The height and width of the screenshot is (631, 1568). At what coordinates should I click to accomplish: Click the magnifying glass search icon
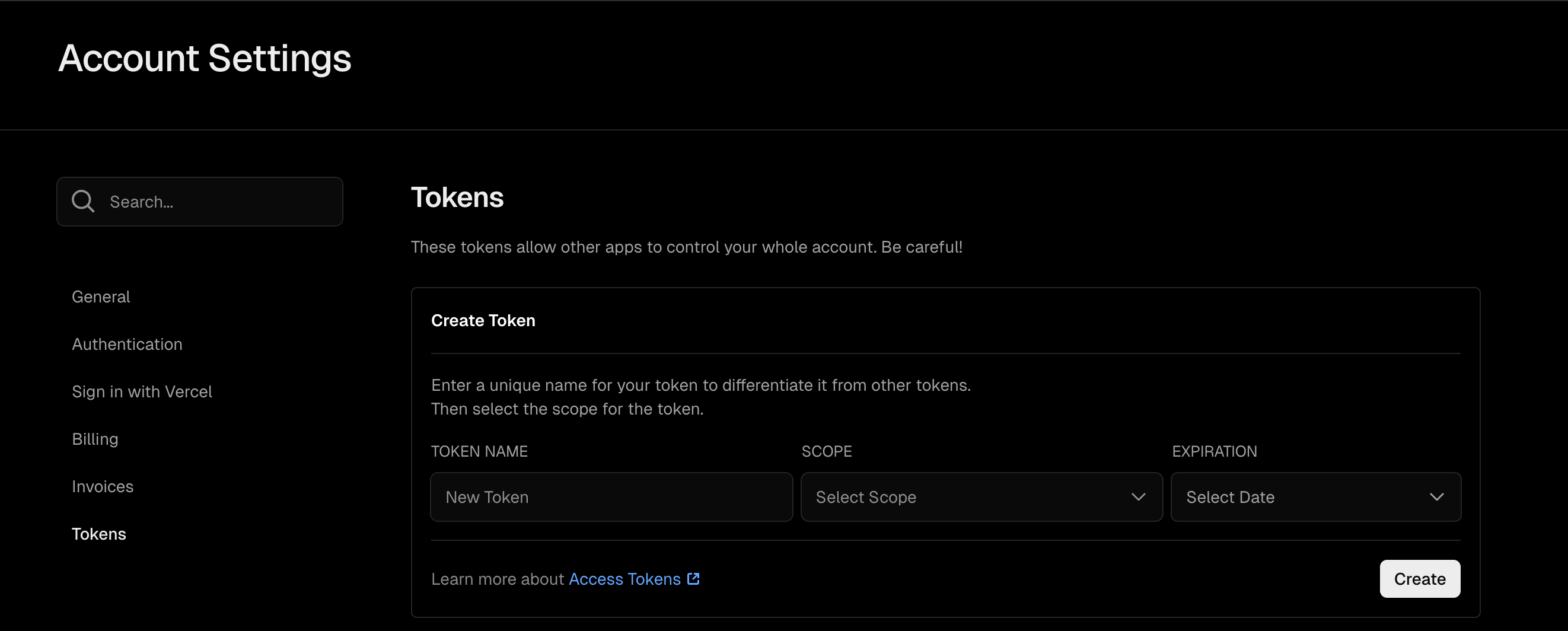click(x=83, y=202)
